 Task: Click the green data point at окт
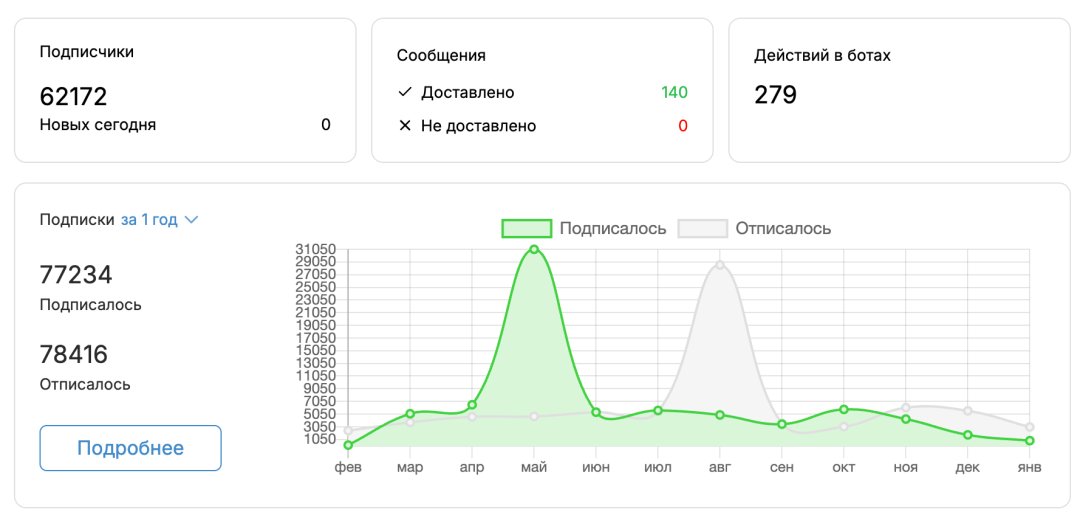tap(844, 409)
